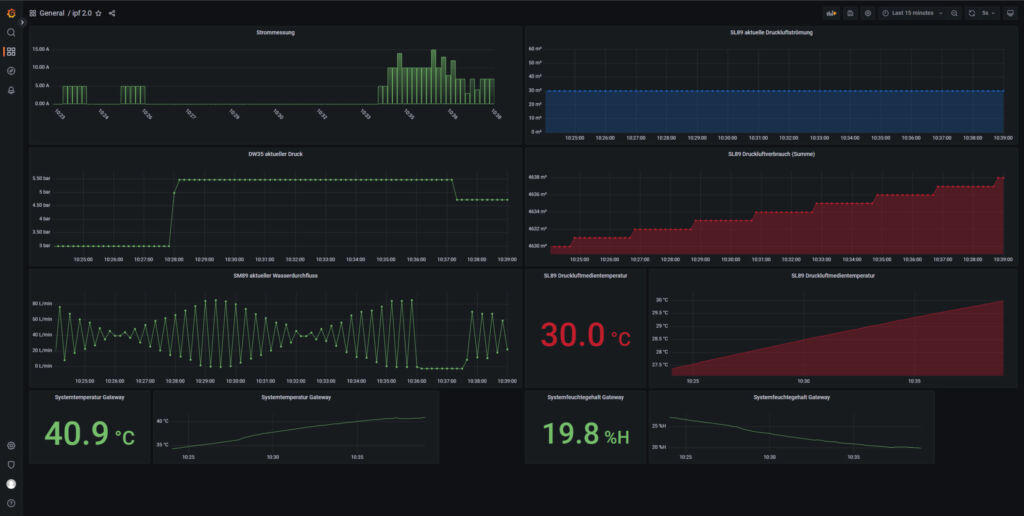Save the dashboard with save icon
The image size is (1024, 516).
tap(850, 13)
